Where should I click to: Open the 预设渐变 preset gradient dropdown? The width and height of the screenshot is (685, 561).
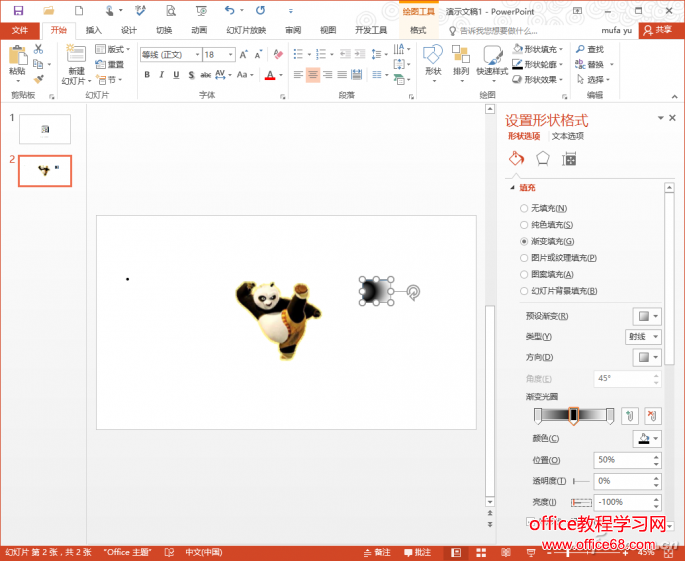tap(648, 316)
